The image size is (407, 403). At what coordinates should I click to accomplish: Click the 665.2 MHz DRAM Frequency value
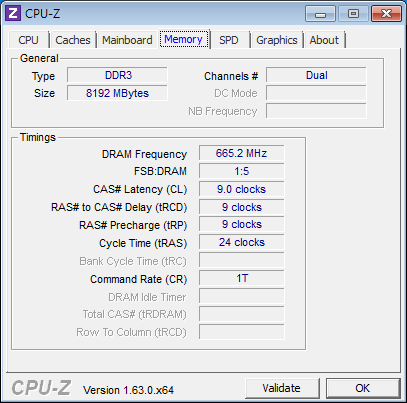(x=242, y=153)
